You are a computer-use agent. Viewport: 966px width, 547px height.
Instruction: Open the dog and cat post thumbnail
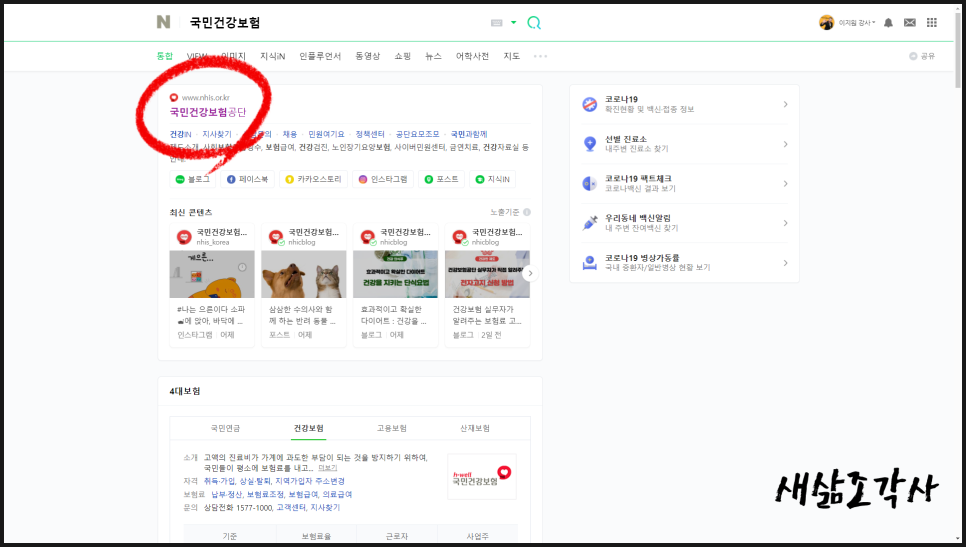click(304, 274)
